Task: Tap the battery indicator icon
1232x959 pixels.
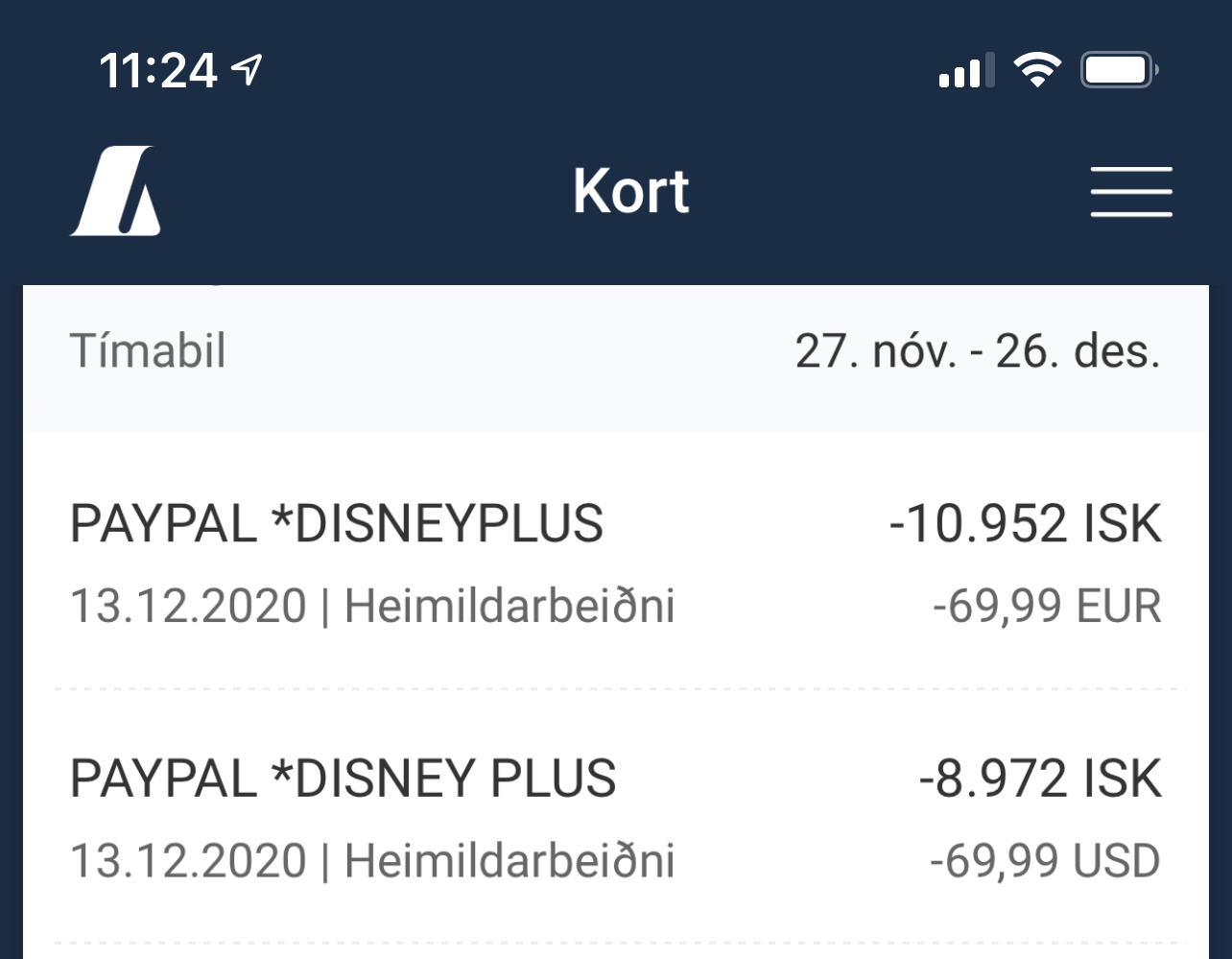Action: (1119, 70)
